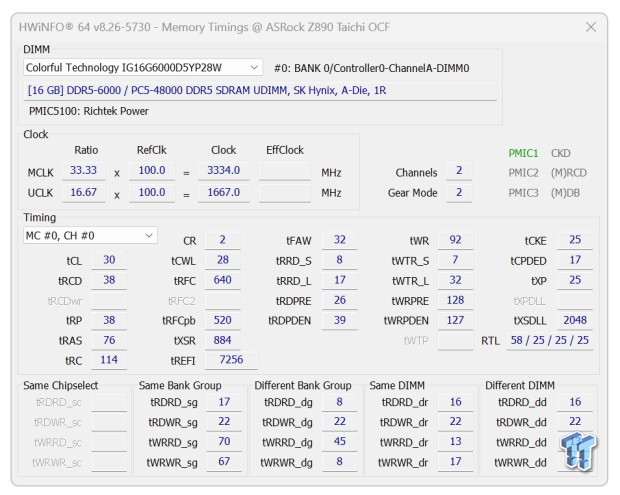Screen dimensions: 620x495
Task: Click the tRCD value 38
Action: pos(109,280)
